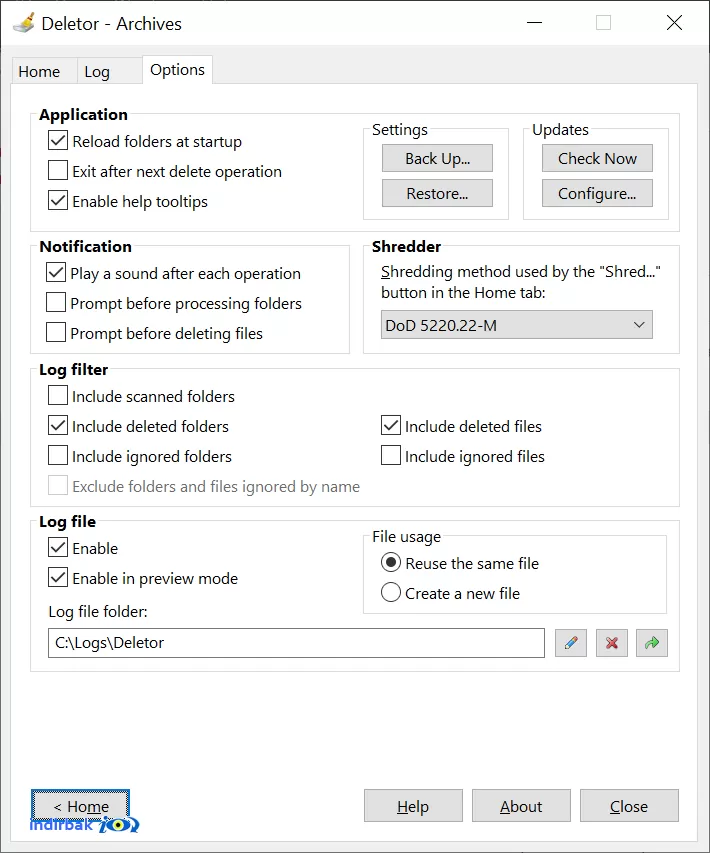Open the shredding method dropdown
The width and height of the screenshot is (710, 853).
[x=516, y=325]
